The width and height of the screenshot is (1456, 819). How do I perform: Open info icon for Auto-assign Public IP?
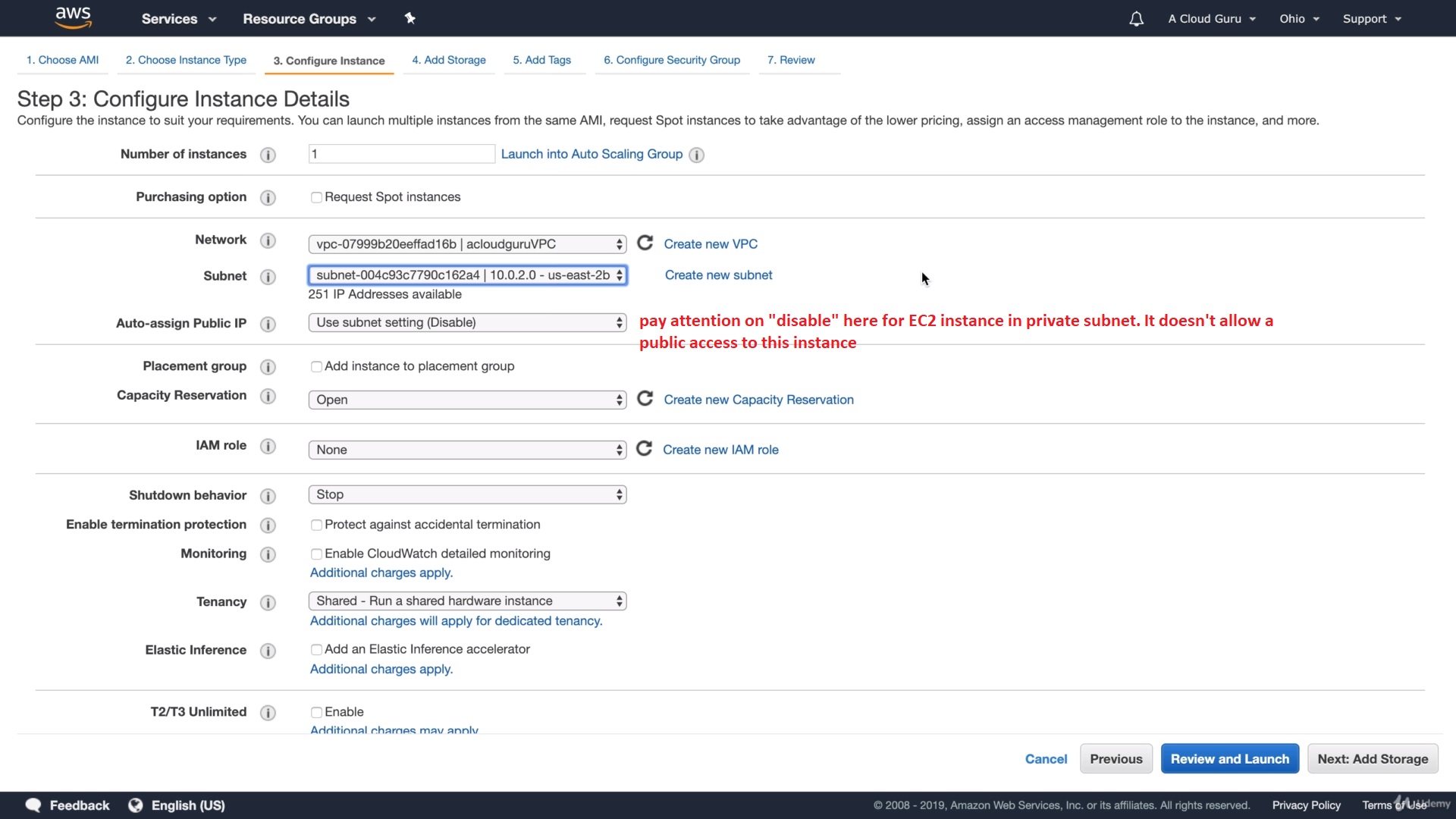click(268, 324)
